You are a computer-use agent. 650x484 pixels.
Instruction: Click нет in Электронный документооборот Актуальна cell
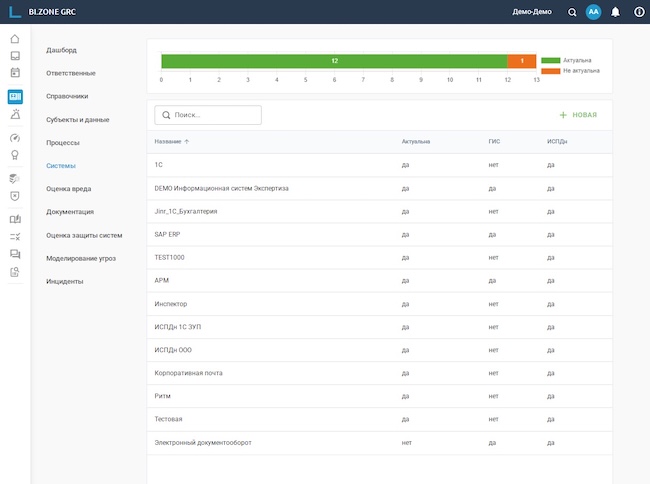point(407,443)
